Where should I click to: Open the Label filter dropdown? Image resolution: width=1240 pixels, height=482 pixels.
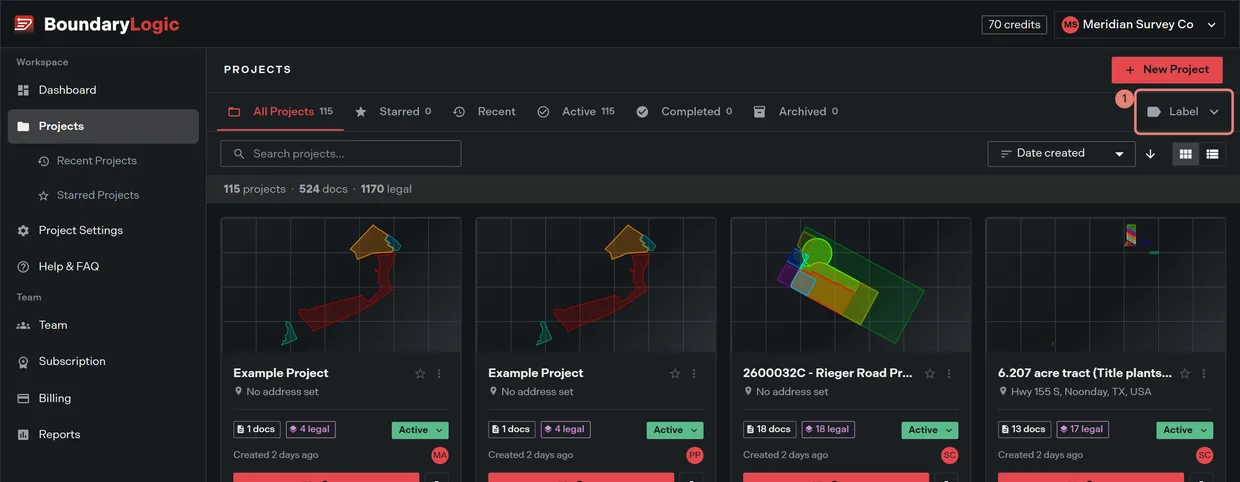tap(1184, 112)
